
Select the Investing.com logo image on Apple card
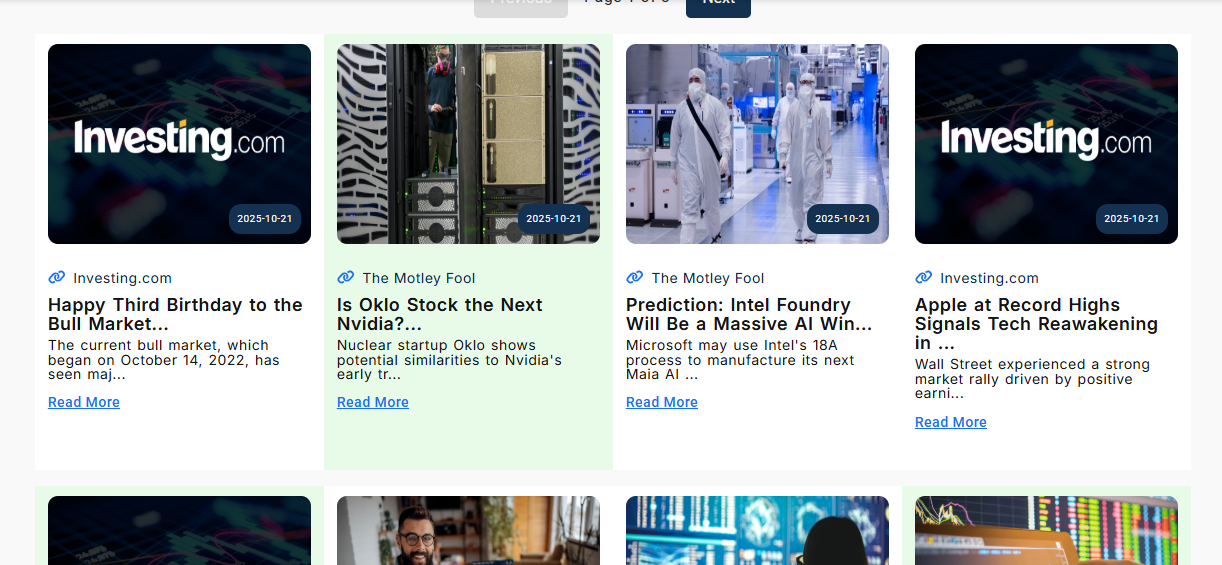click(1046, 144)
